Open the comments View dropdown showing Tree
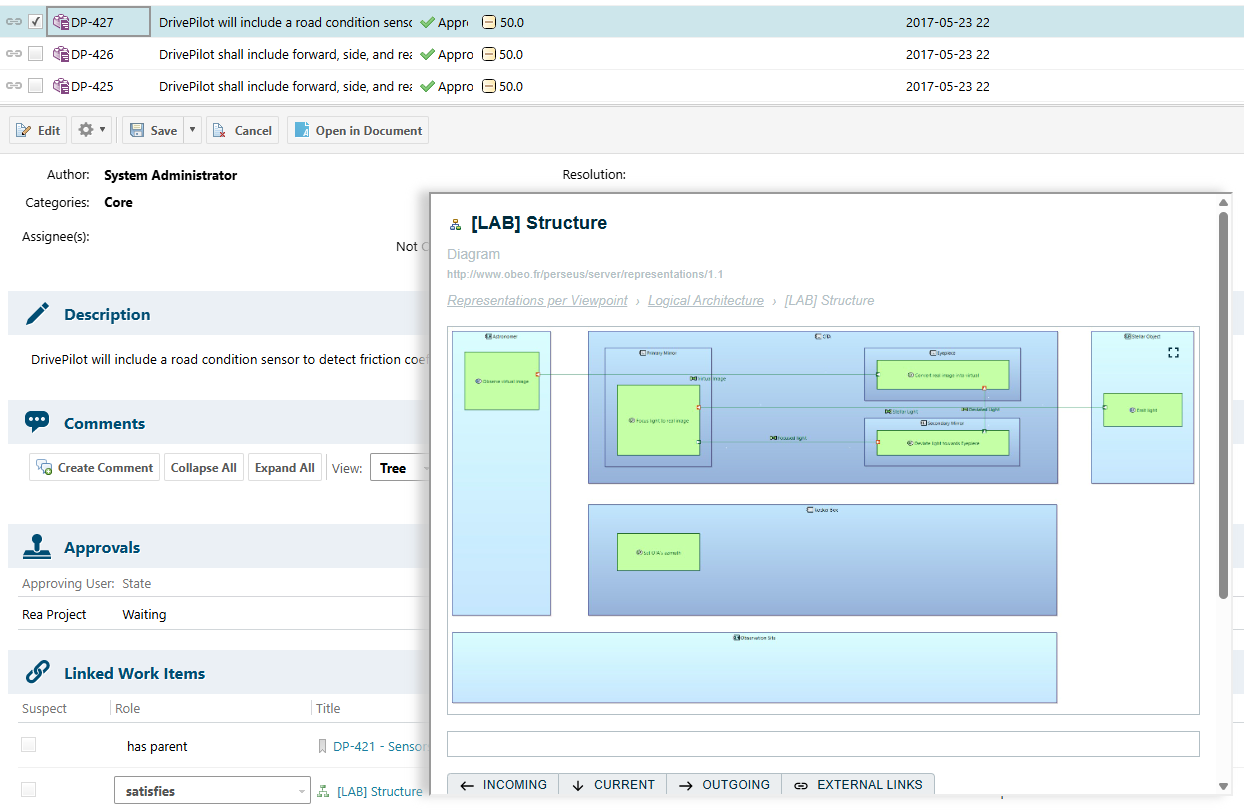The height and width of the screenshot is (812, 1244). click(401, 468)
